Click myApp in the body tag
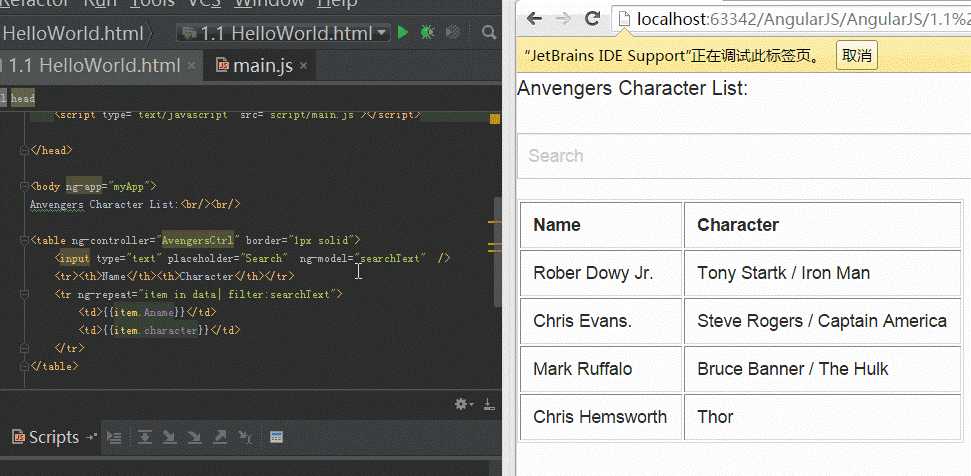Screen dimensions: 971x476 pyautogui.click(x=129, y=186)
